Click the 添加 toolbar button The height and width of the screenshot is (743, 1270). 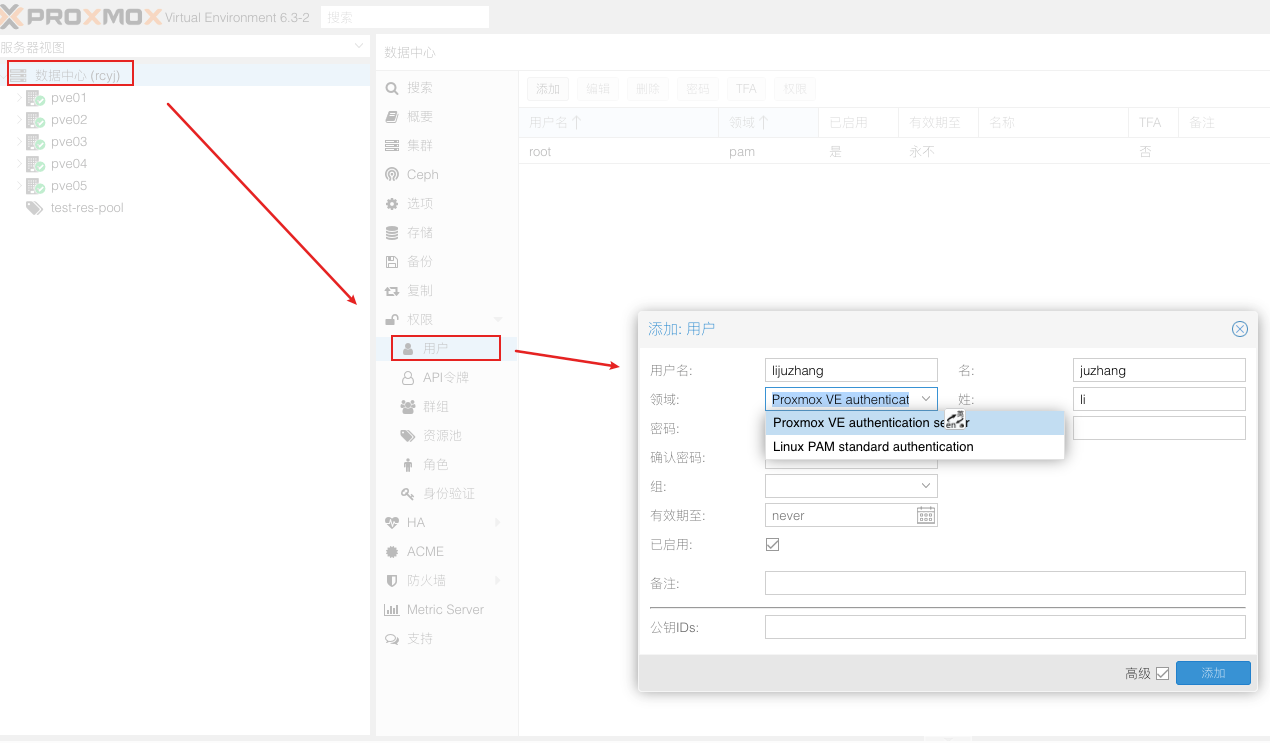point(548,89)
